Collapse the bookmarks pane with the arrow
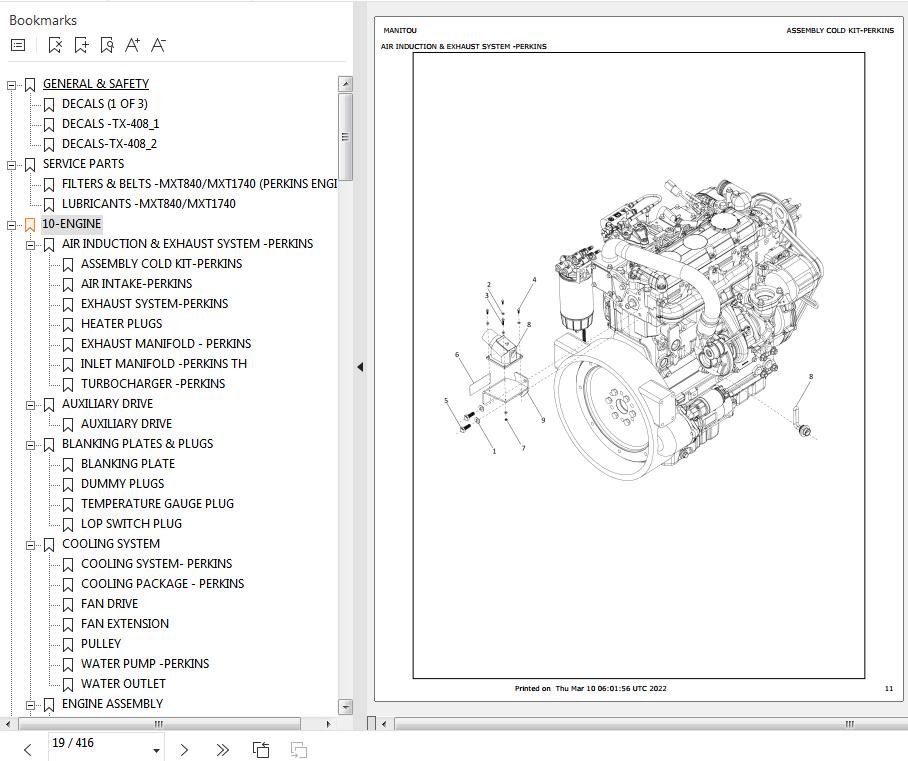The height and width of the screenshot is (761, 908). 360,367
